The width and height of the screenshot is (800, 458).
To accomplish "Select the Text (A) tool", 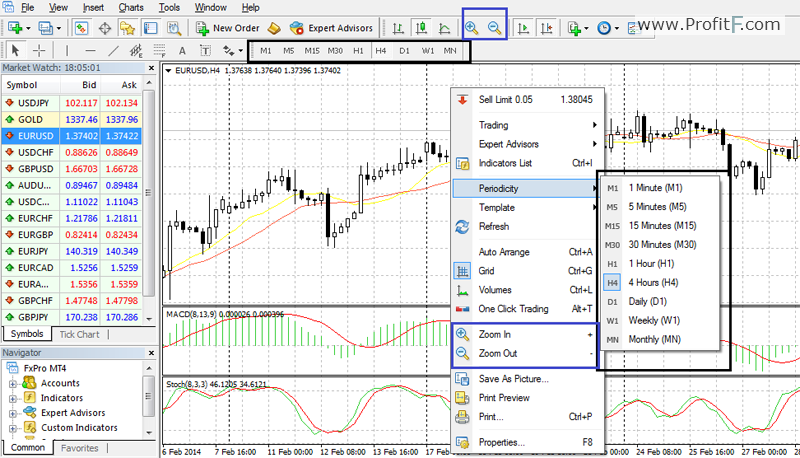I will [182, 50].
